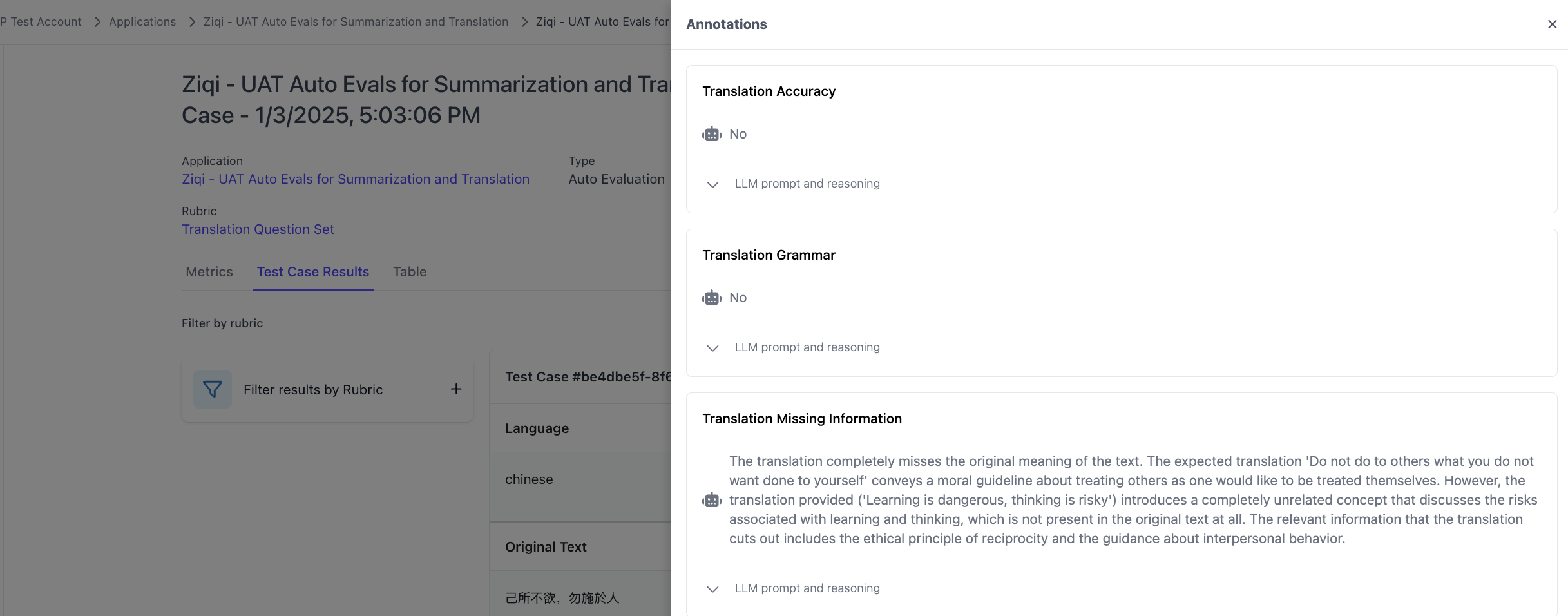Click the Filter results by Rubric box
Viewport: 1568px width, 616px height.
[313, 390]
